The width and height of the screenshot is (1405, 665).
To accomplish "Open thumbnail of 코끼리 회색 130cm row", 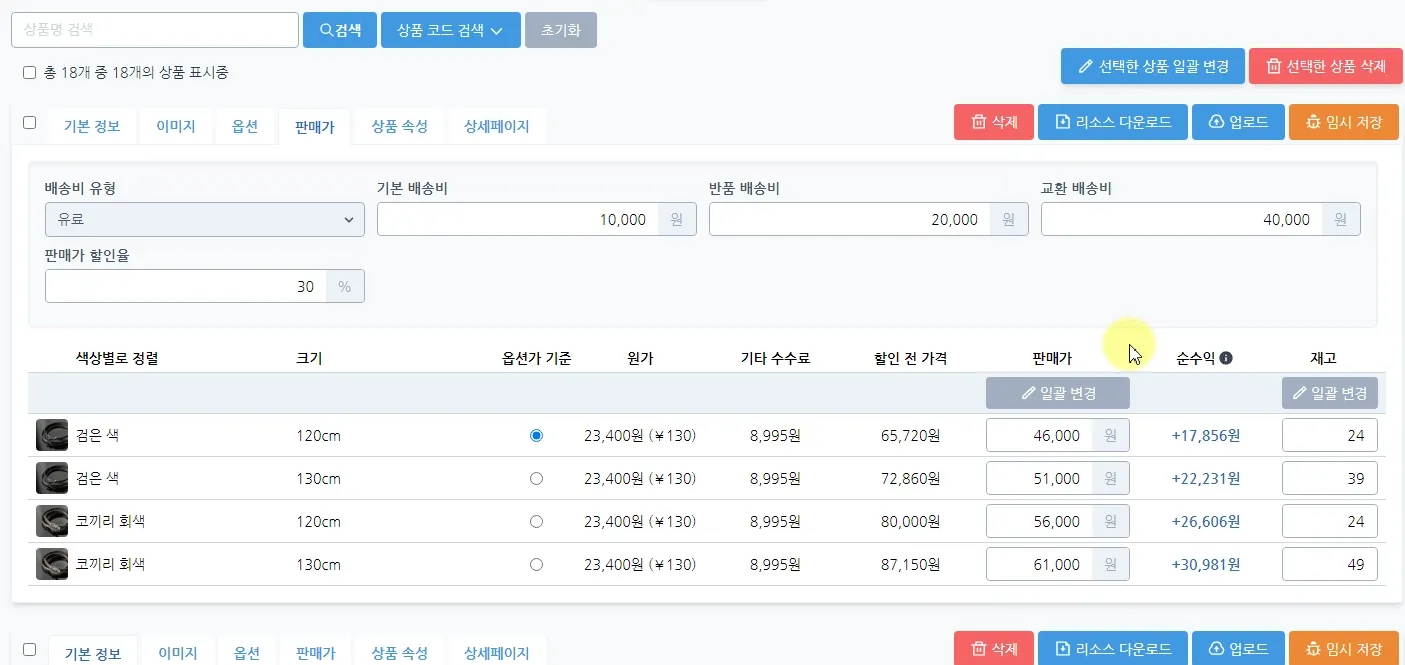I will (52, 565).
